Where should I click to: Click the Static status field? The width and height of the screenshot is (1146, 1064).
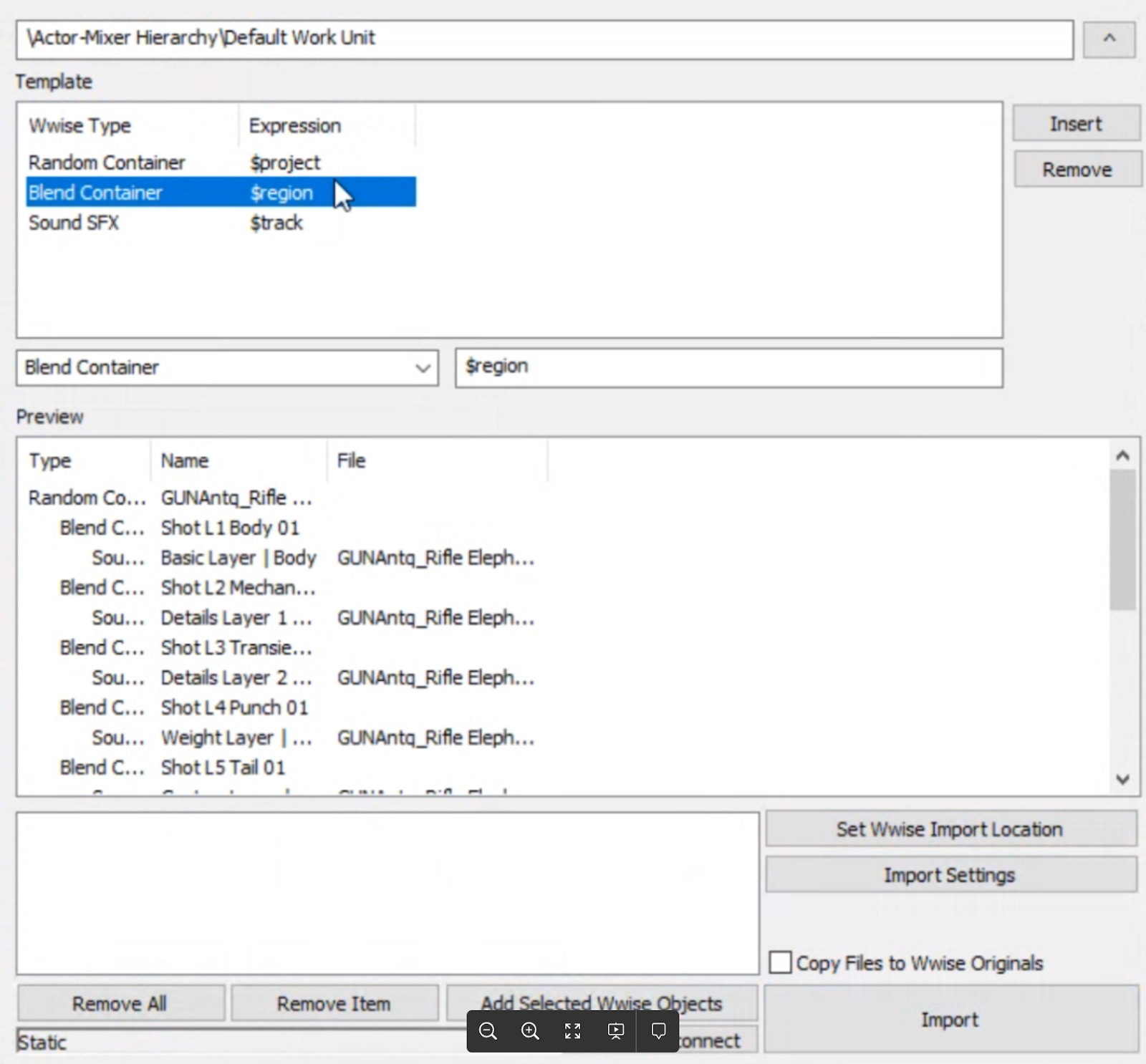[x=241, y=1042]
